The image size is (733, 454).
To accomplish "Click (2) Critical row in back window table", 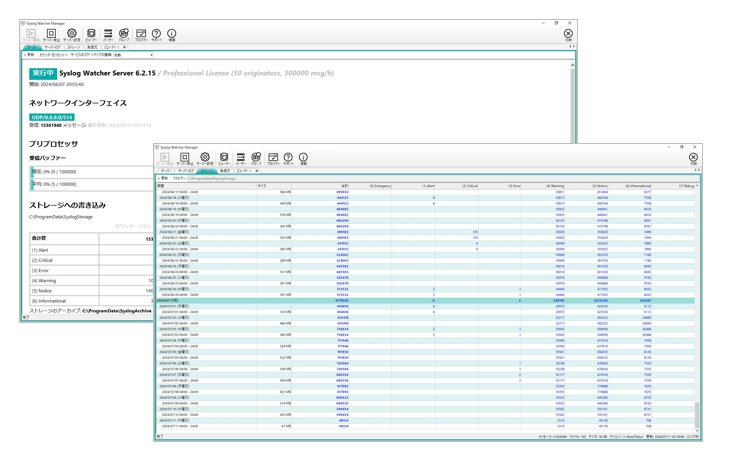I will pyautogui.click(x=92, y=260).
